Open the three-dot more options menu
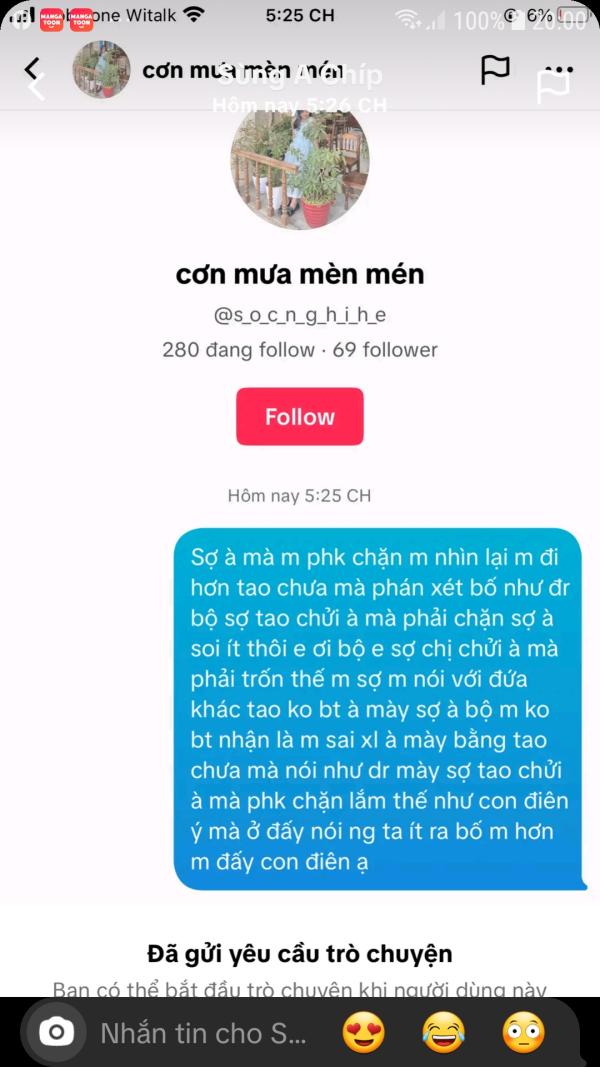This screenshot has width=600, height=1067. 560,69
